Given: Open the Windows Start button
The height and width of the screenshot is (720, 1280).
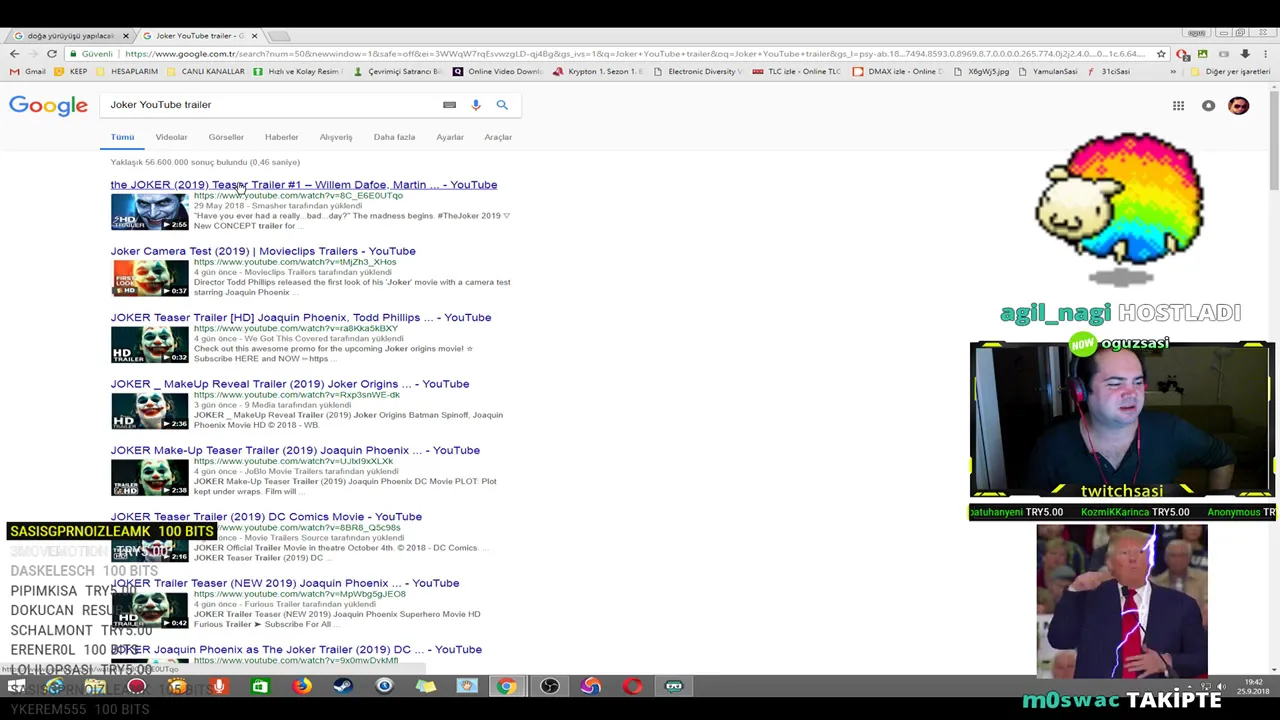Looking at the screenshot, I should click(x=16, y=686).
